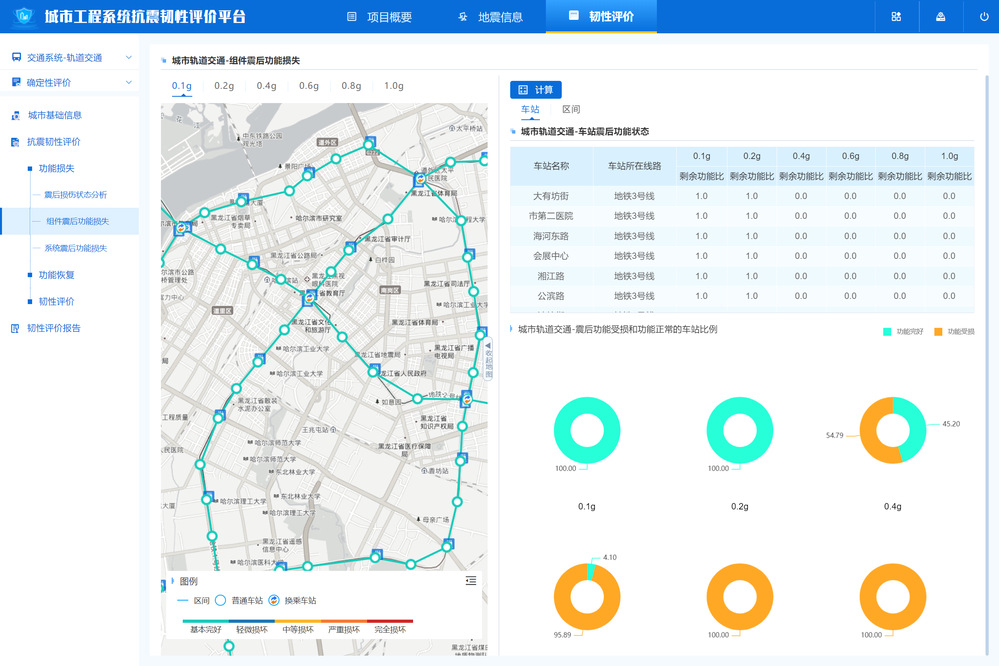Expand the 交通系统-轨道交通 dropdown
999x666 pixels.
point(128,58)
